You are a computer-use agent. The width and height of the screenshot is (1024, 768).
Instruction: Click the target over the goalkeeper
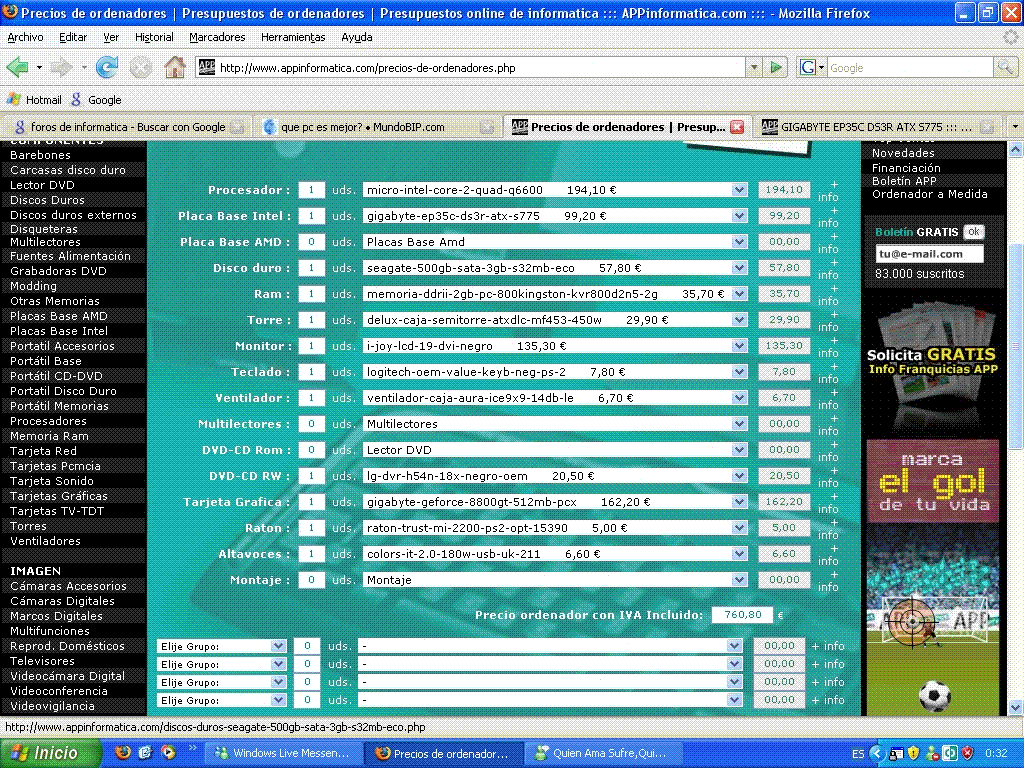[x=913, y=622]
